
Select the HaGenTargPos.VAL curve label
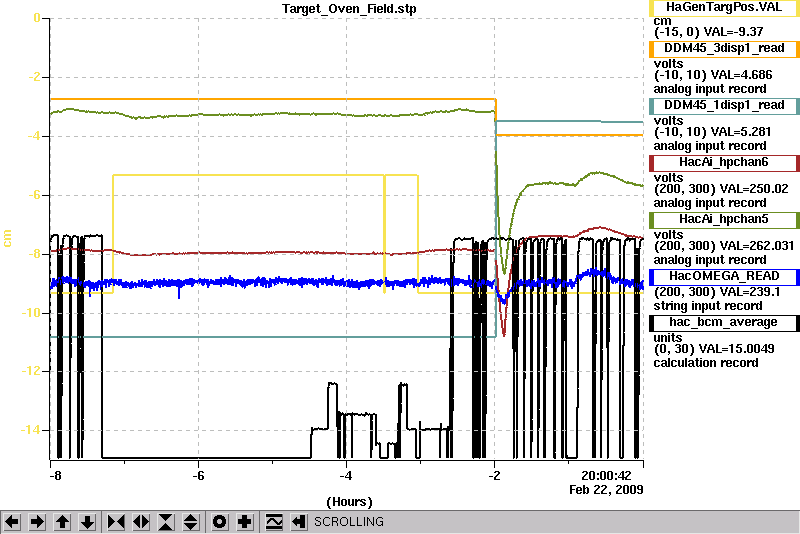click(724, 8)
